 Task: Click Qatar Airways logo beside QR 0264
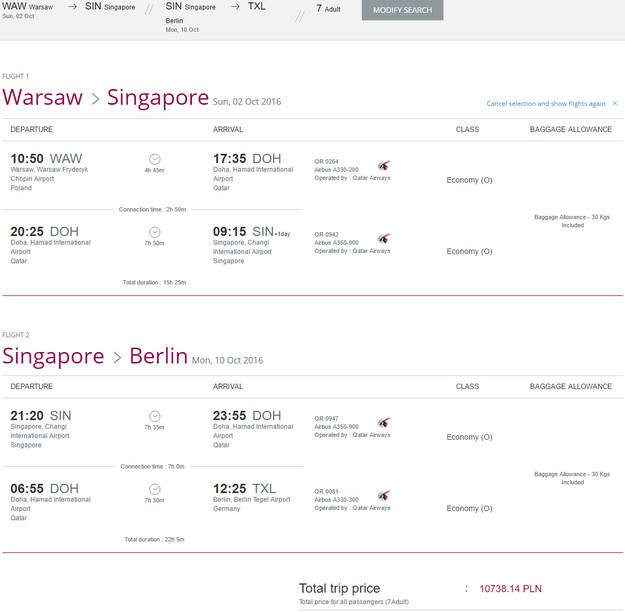384,165
